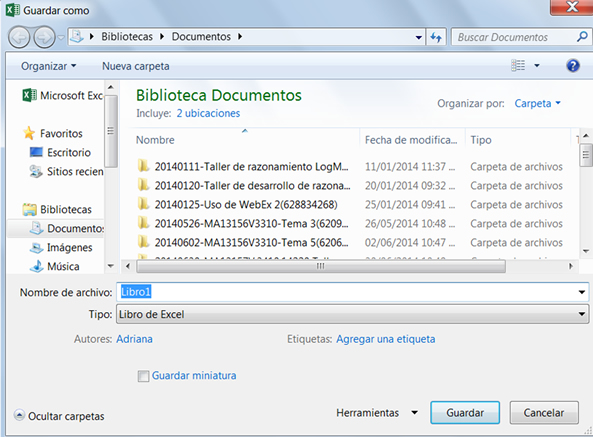Click the libraries icon in address bar
The width and height of the screenshot is (593, 437).
click(x=77, y=37)
